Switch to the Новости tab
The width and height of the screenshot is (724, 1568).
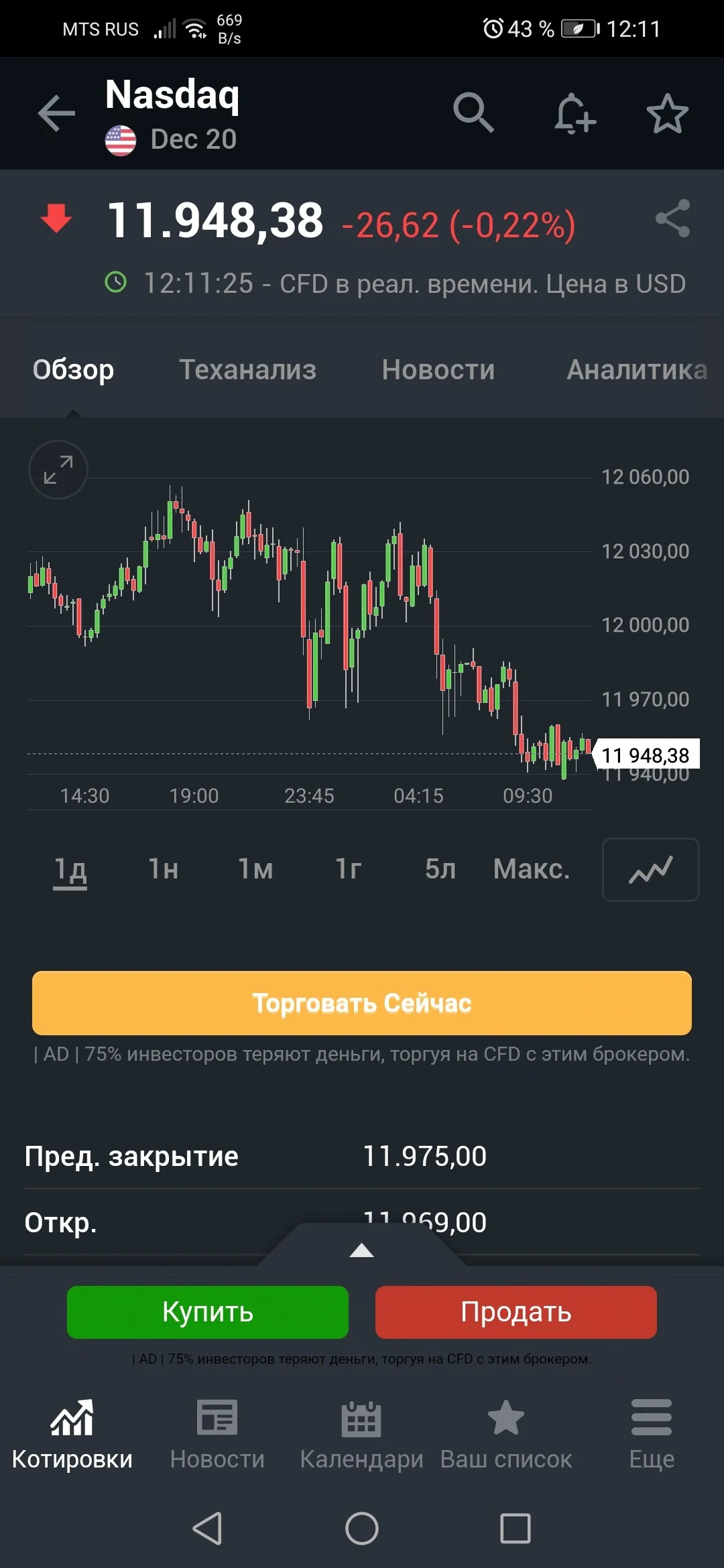[438, 369]
